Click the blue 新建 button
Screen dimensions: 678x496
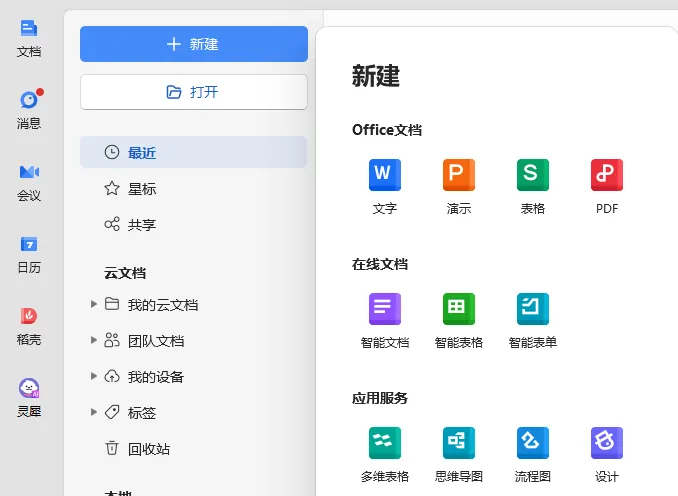coord(194,44)
